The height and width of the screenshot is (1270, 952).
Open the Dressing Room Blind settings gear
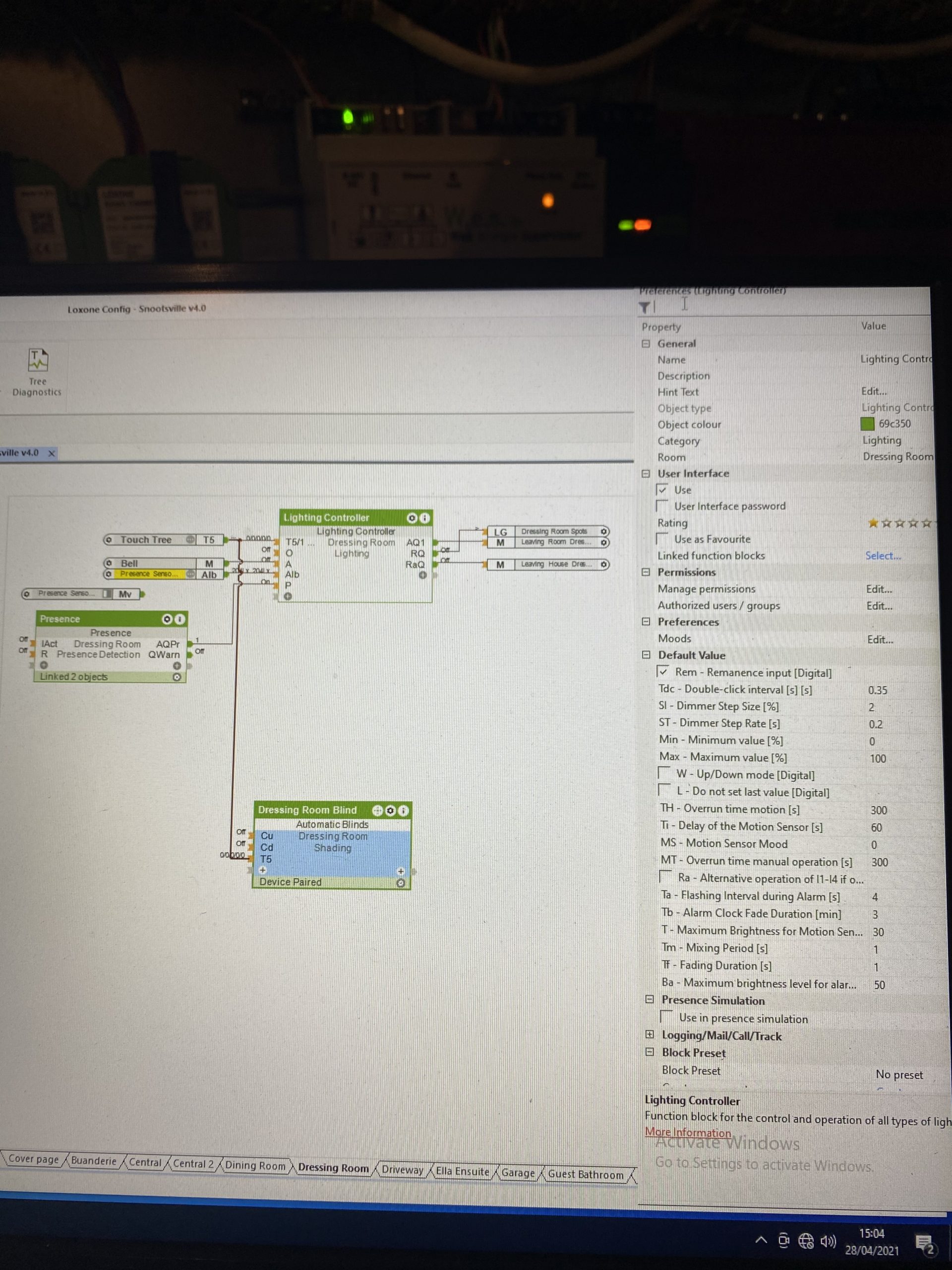pos(390,810)
